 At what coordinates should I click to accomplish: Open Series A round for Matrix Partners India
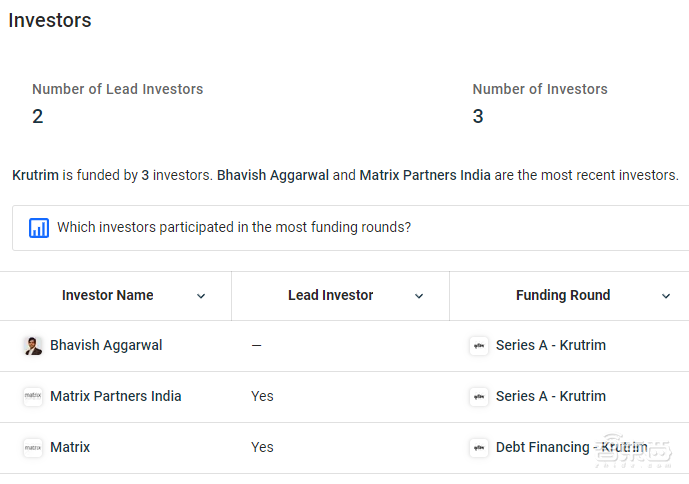click(551, 397)
